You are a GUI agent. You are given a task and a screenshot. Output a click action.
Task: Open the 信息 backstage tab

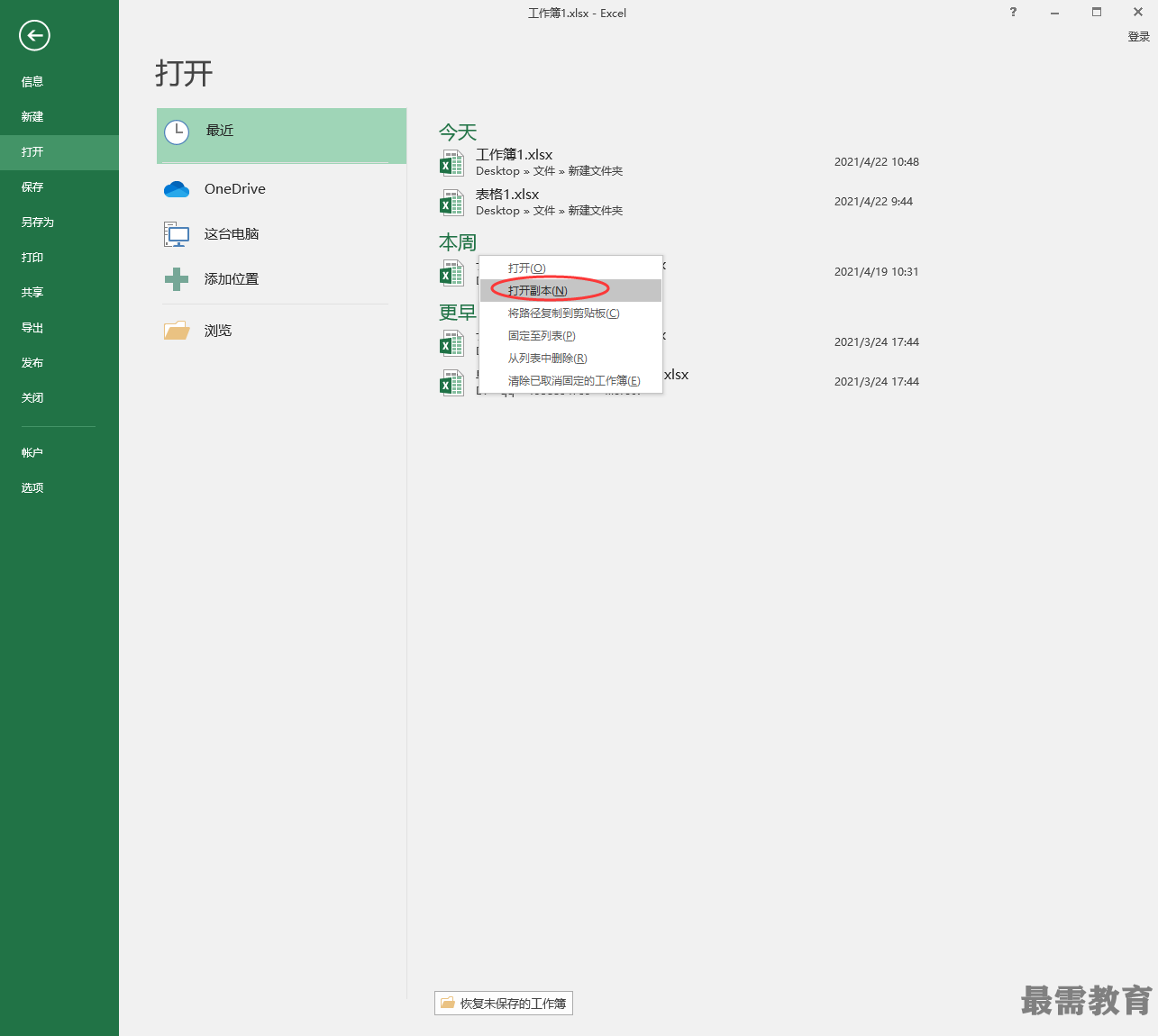click(59, 82)
